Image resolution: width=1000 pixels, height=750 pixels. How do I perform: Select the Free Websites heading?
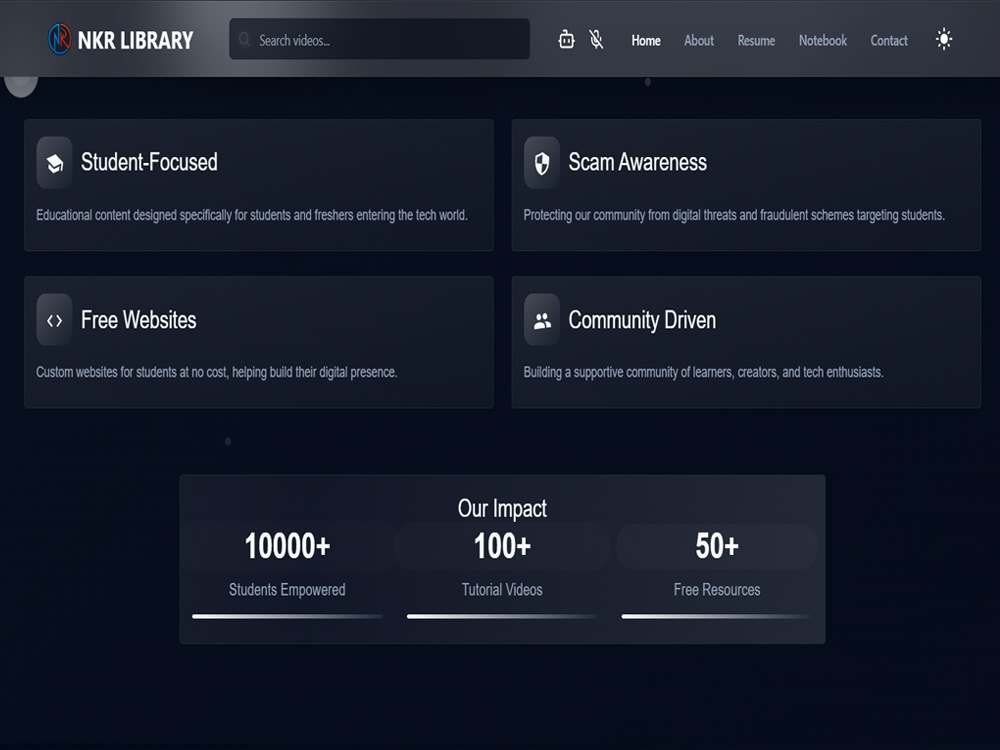coord(138,320)
